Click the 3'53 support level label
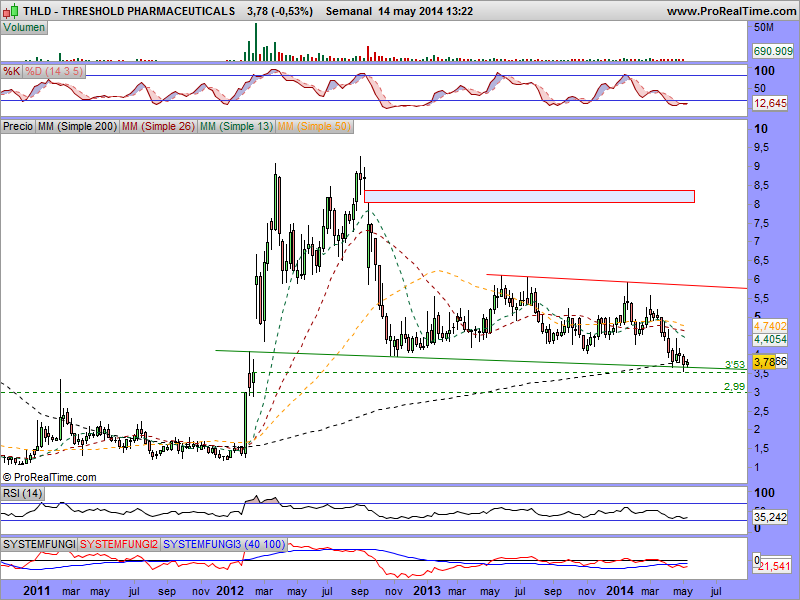Screen dimensions: 800x600 click(x=735, y=364)
